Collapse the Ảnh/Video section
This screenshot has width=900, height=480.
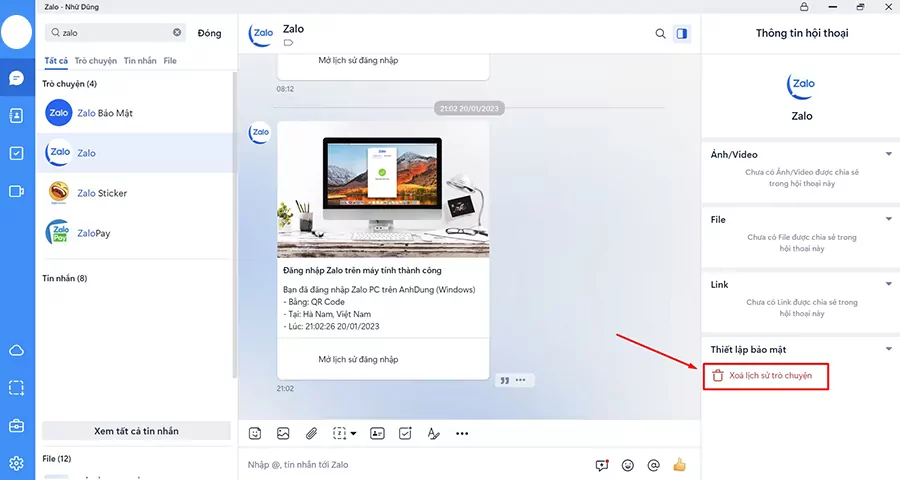[889, 154]
